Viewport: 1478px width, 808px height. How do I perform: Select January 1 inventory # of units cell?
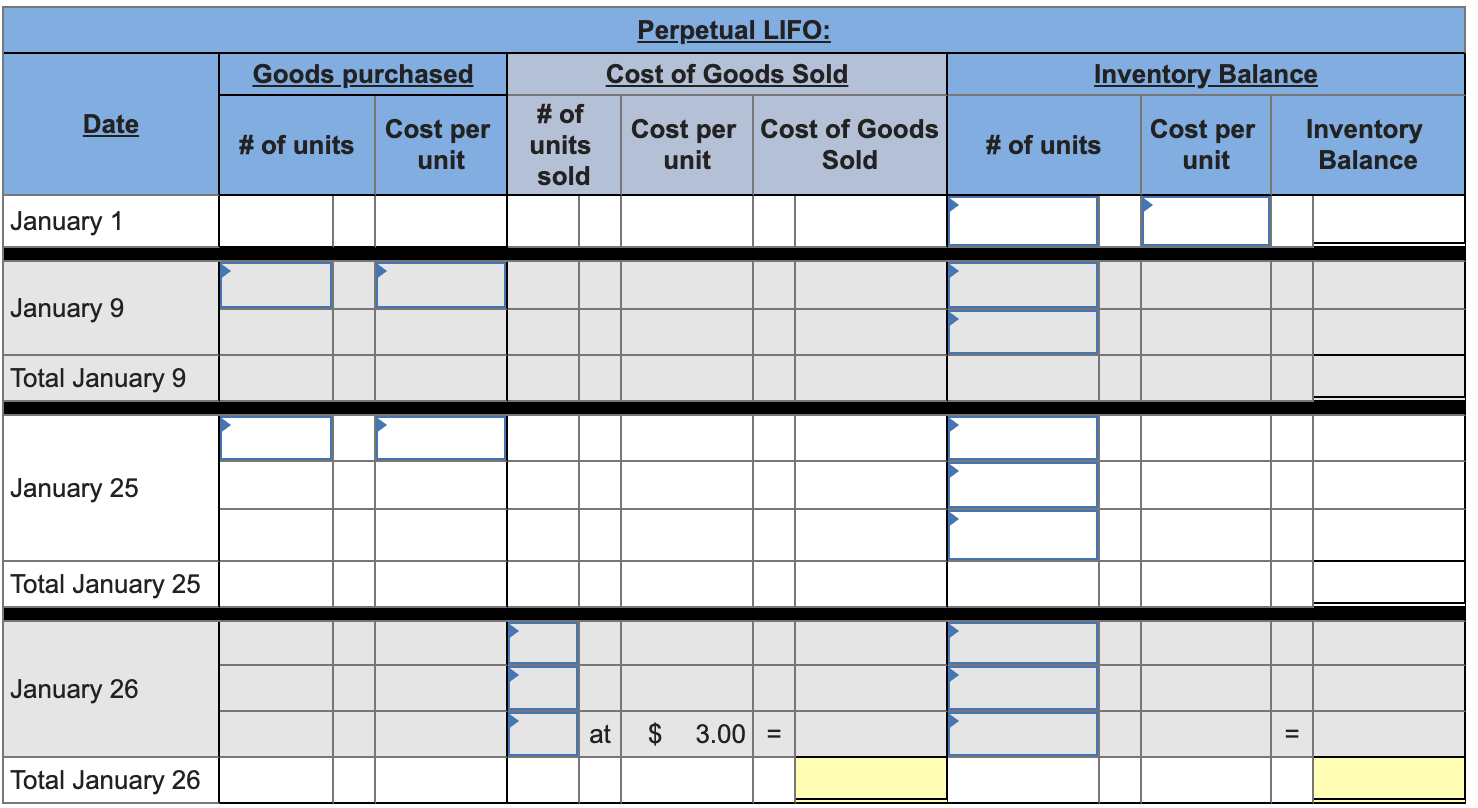[x=1022, y=221]
